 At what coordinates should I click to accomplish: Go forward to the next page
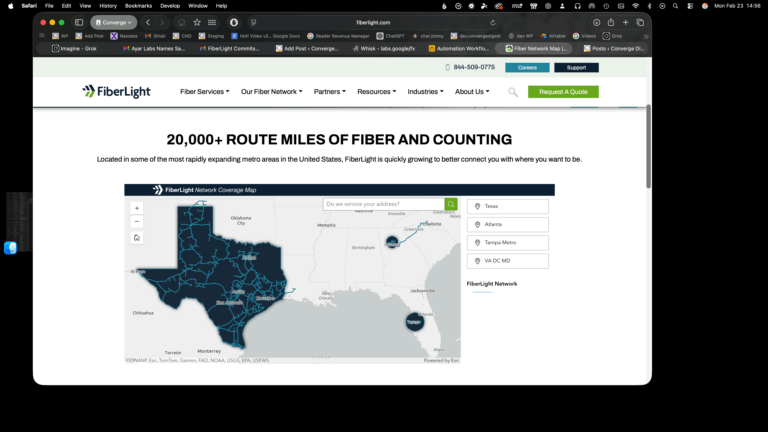tap(162, 23)
